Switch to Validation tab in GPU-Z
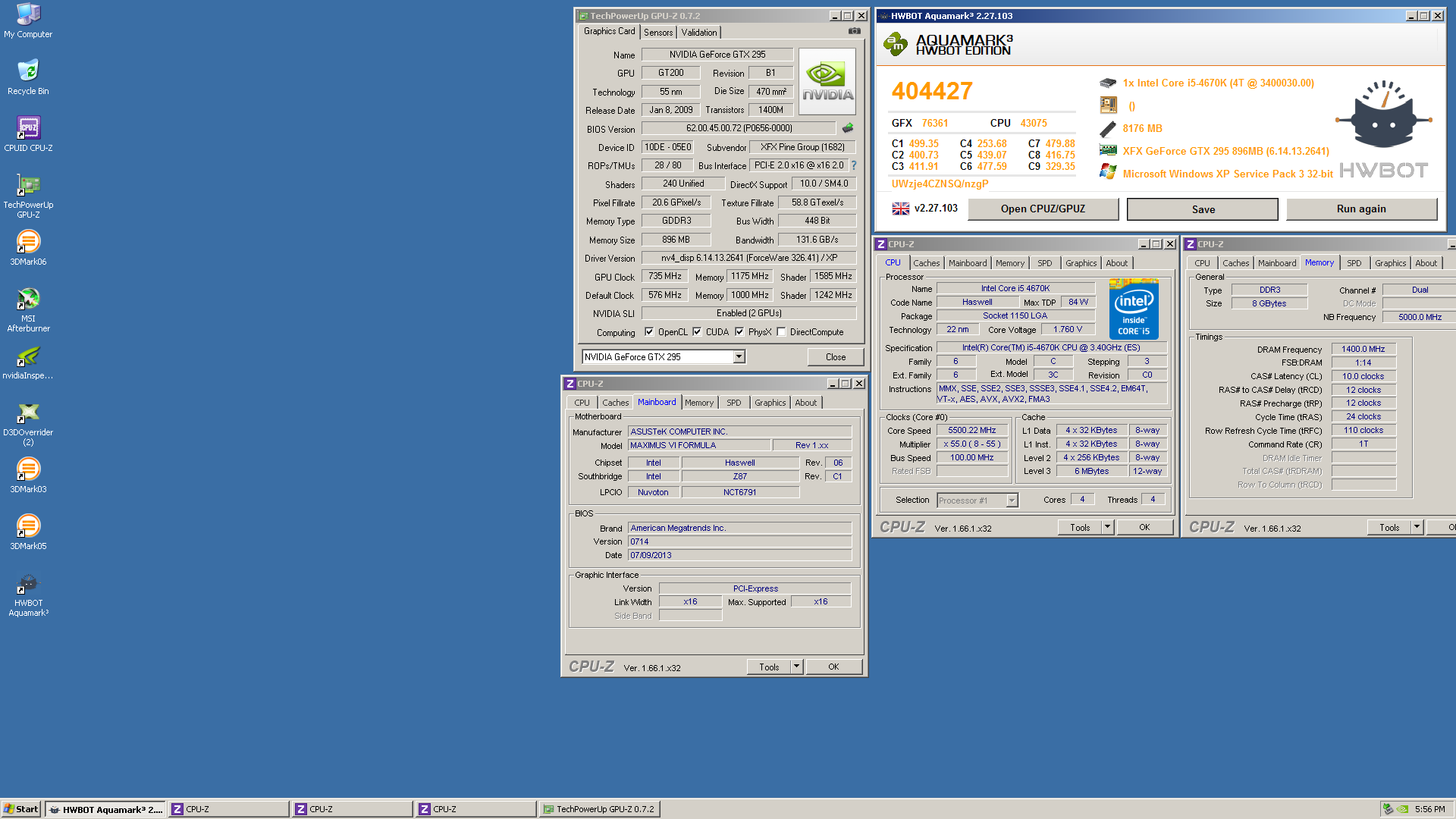Screen dimensions: 1456x819 coord(699,33)
